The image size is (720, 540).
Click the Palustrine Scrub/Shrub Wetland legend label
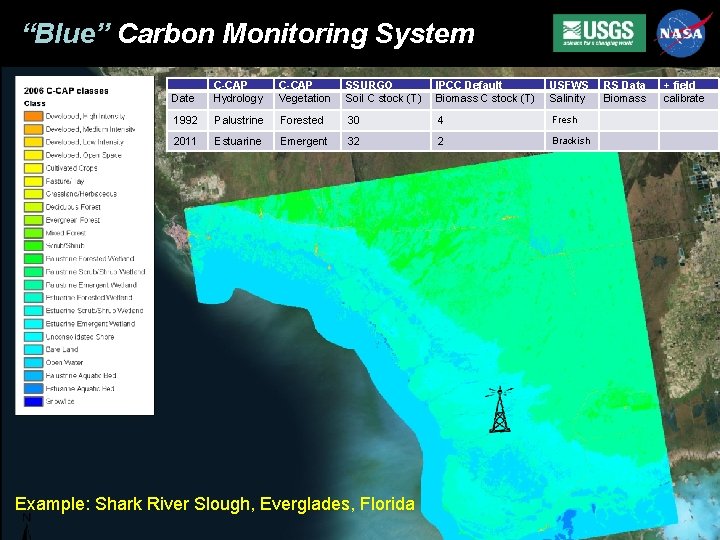[x=96, y=272]
